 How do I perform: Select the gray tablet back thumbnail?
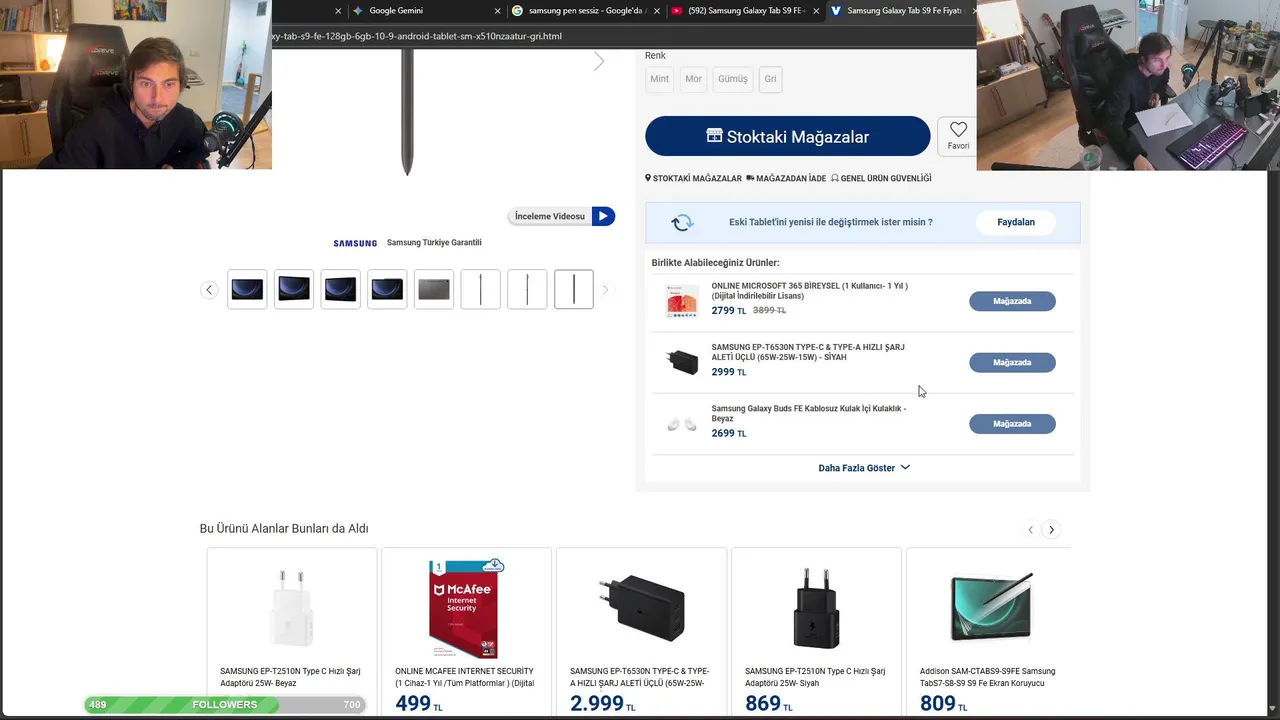pos(434,289)
